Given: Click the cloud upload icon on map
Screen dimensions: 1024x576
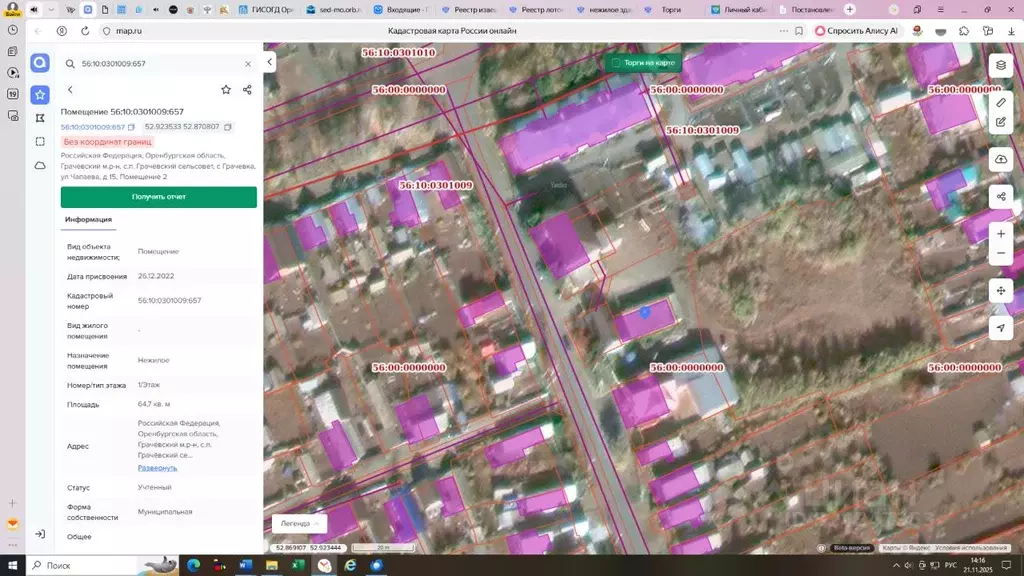Looking at the screenshot, I should (x=1000, y=159).
